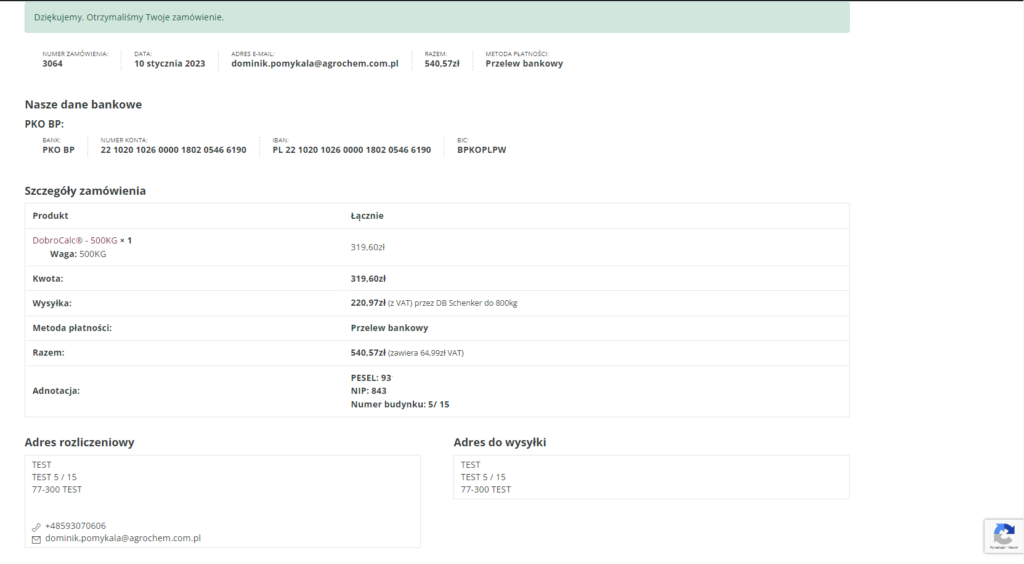Viewport: 1024px width, 564px height.
Task: Click the Wysyłka: row label
Action: (x=52, y=303)
